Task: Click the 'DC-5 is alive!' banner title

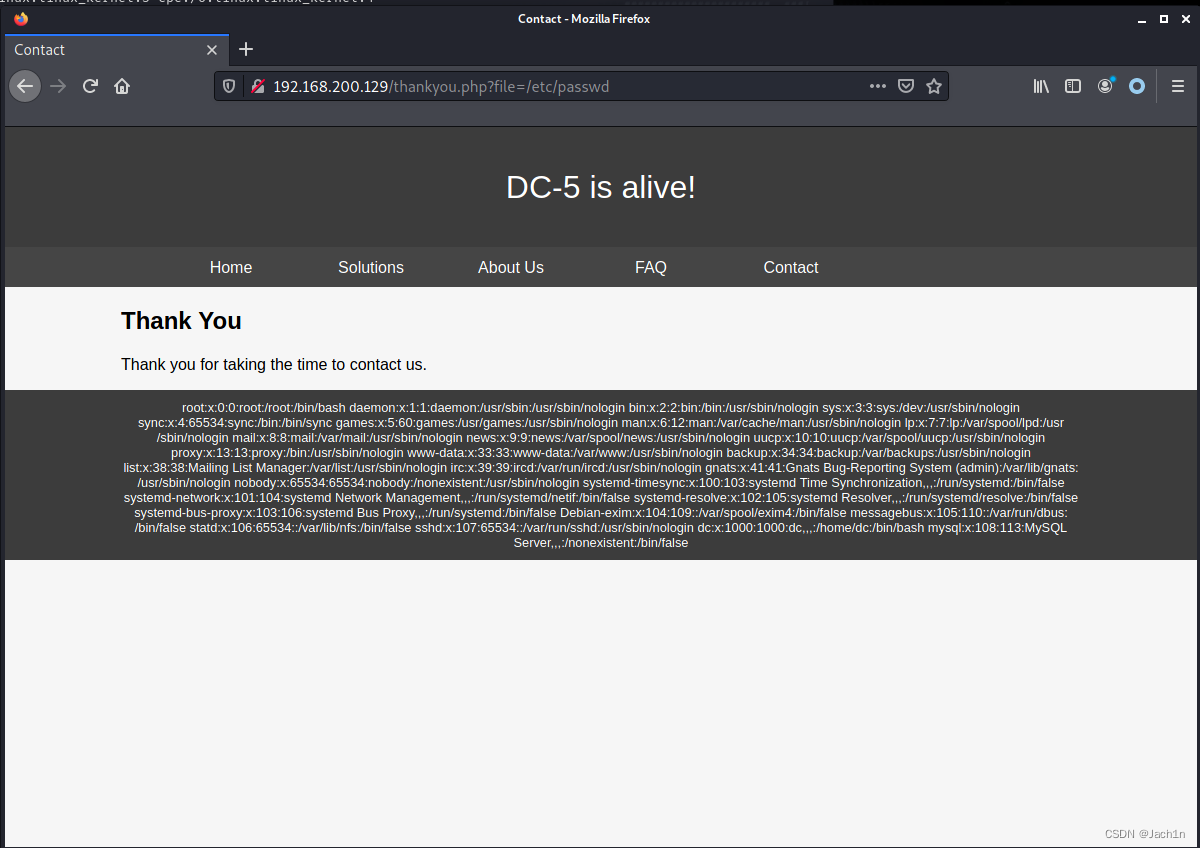Action: tap(601, 187)
